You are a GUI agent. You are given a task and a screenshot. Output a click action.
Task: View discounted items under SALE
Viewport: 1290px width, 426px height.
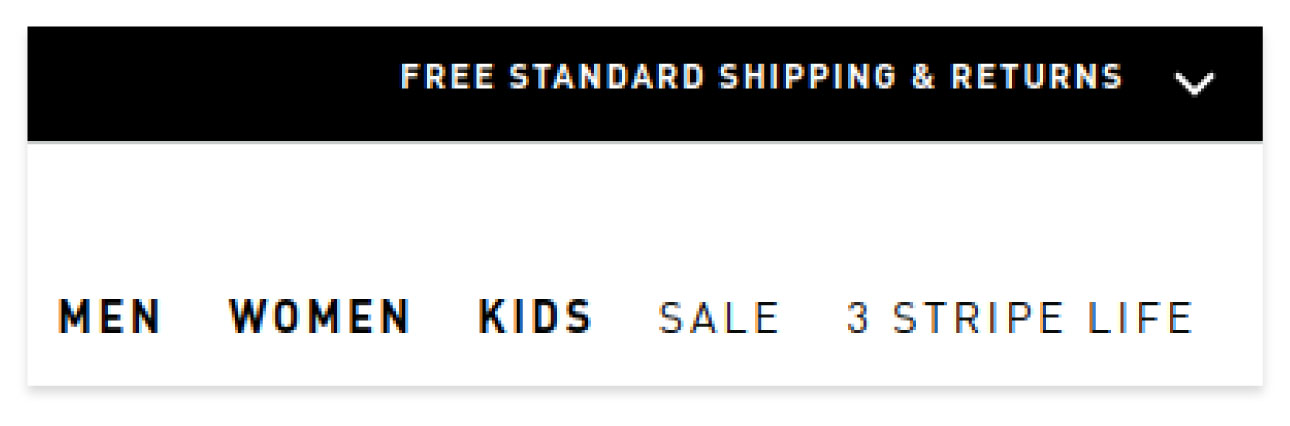point(719,318)
